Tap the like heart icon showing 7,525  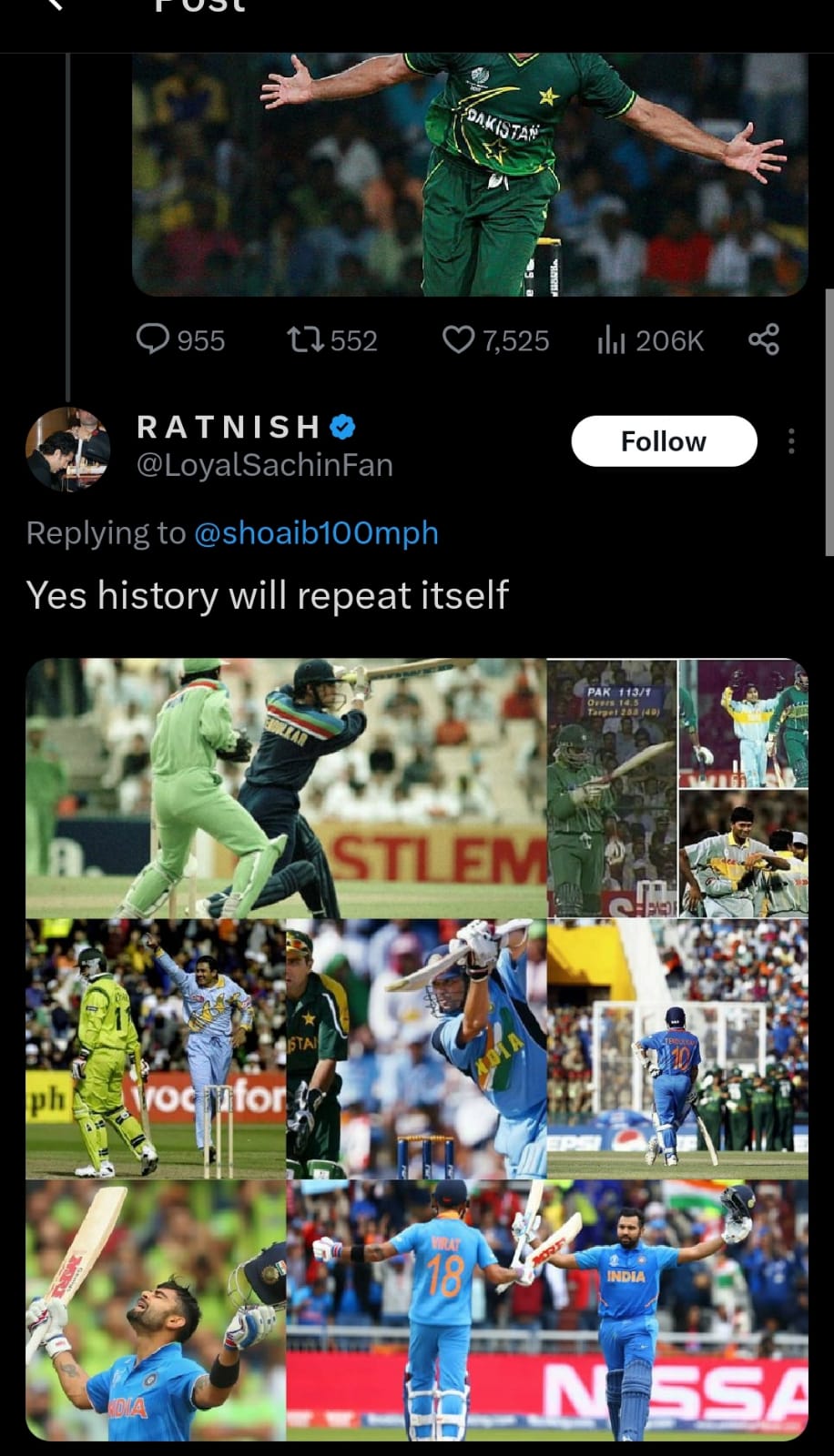coord(459,339)
